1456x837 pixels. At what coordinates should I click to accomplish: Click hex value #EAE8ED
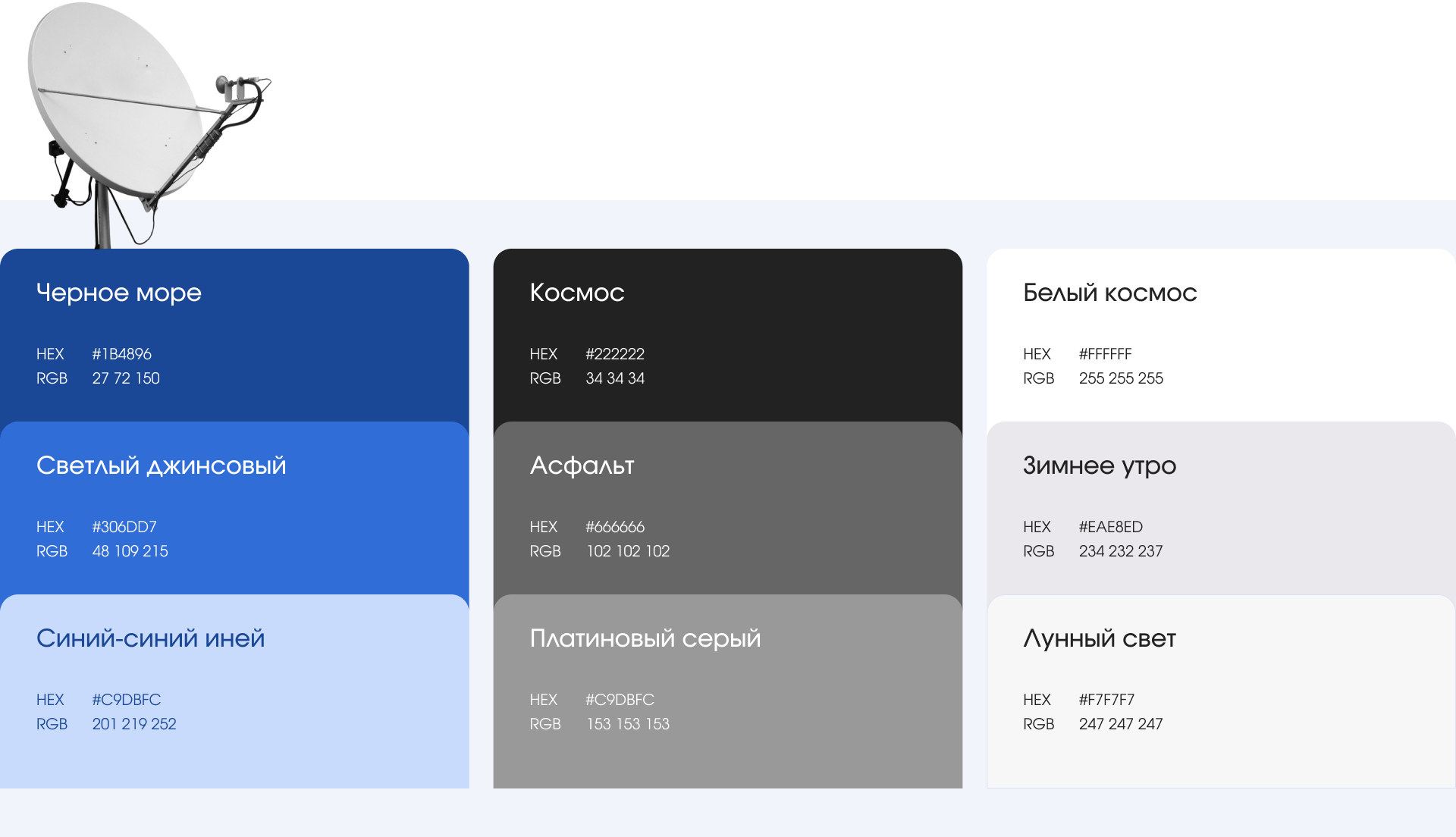[1110, 527]
